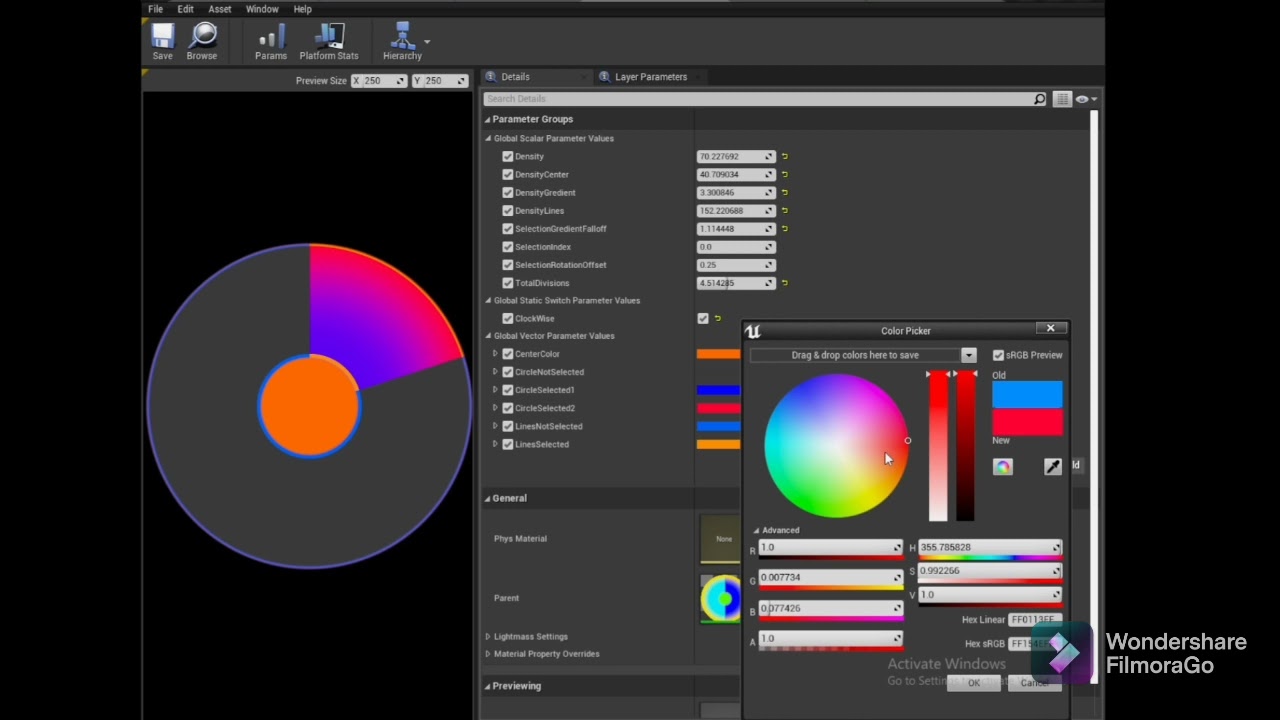Click the Preview Size X field
This screenshot has height=720, width=1280.
[x=379, y=81]
